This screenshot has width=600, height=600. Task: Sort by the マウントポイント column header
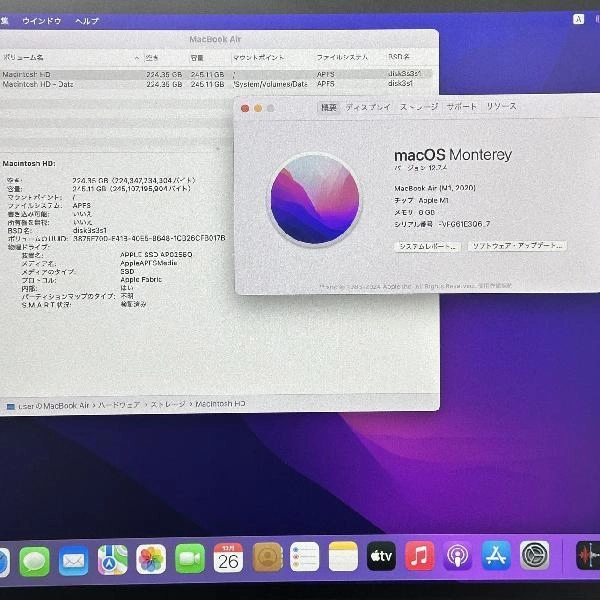click(x=259, y=58)
